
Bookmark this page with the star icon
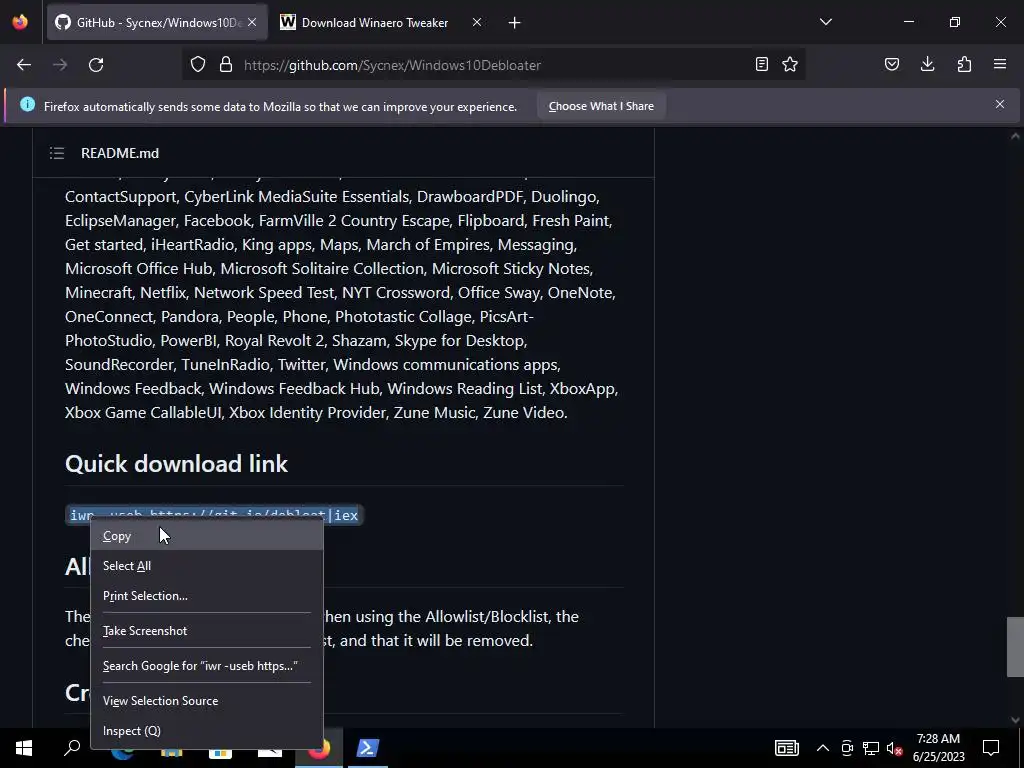click(x=790, y=64)
